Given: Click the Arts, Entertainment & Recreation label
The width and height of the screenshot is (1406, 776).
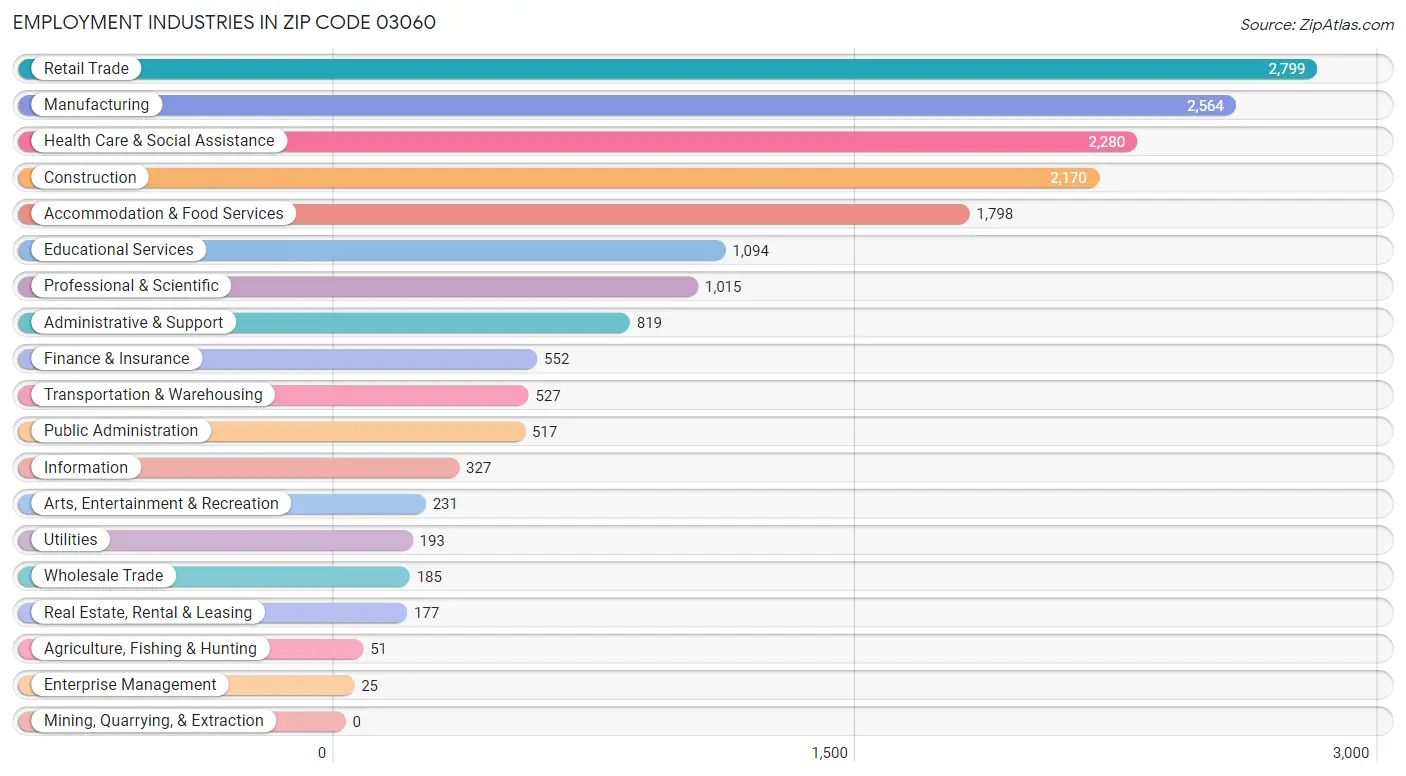Looking at the screenshot, I should [x=161, y=504].
